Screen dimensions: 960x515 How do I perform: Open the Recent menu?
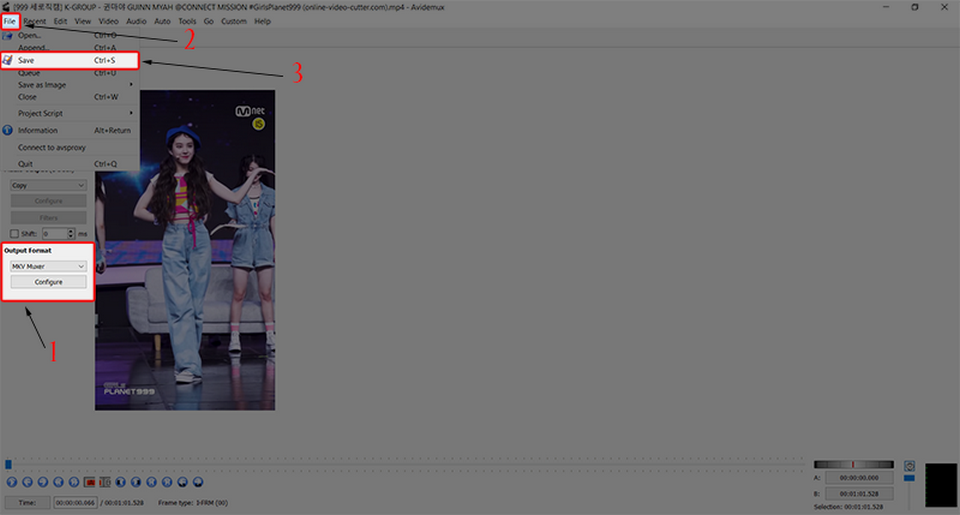point(35,21)
